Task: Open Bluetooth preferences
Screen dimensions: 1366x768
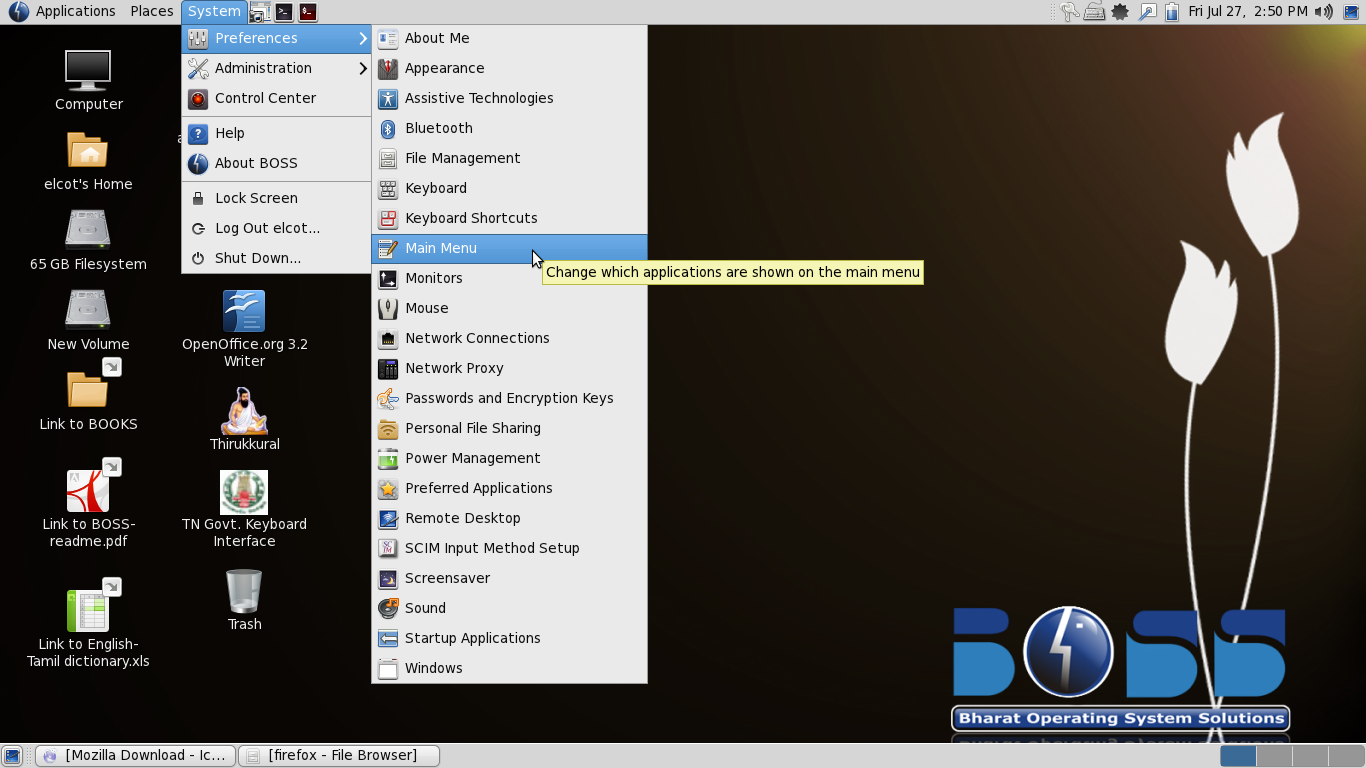Action: tap(509, 128)
